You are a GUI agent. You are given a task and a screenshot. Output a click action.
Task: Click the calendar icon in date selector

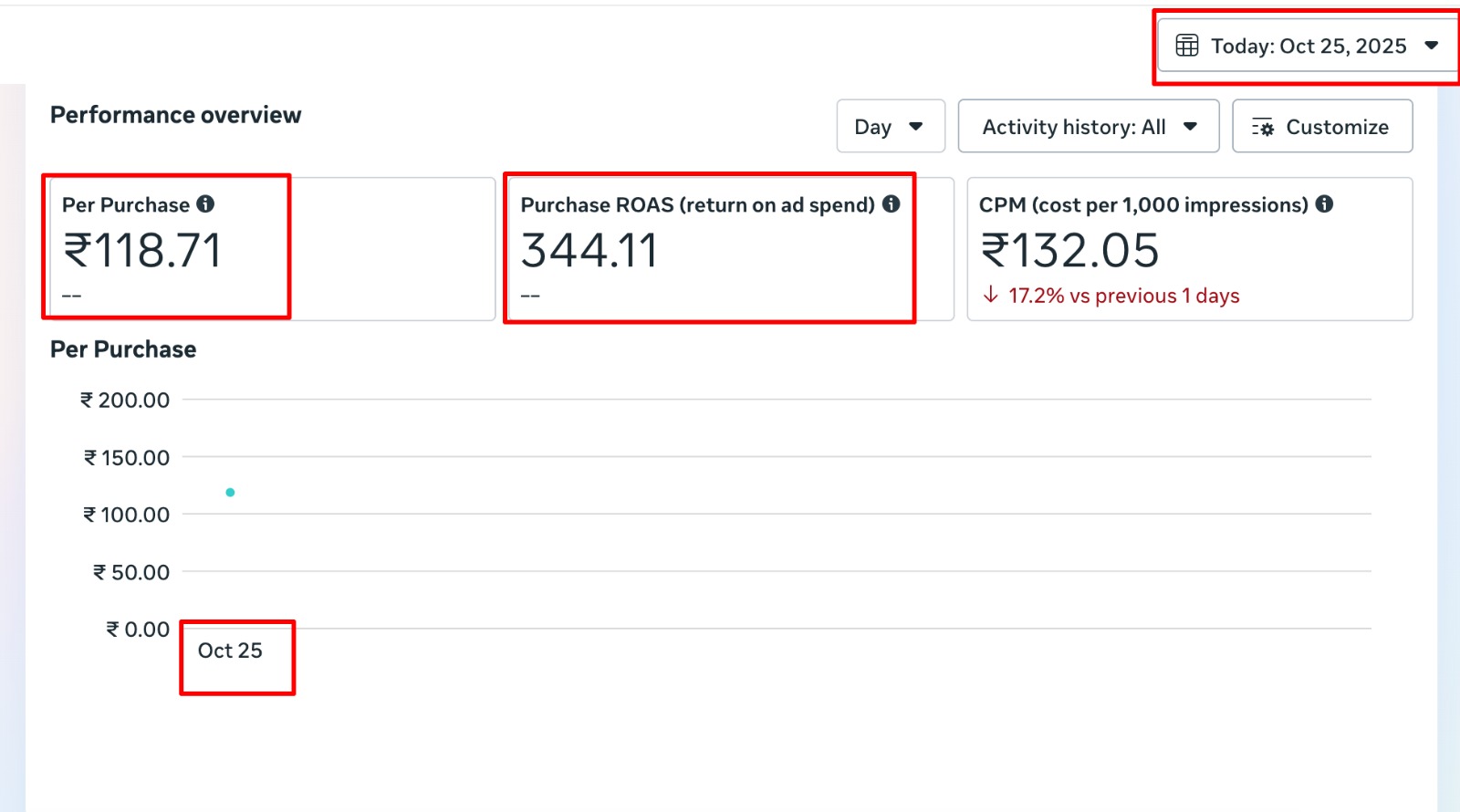[1186, 46]
